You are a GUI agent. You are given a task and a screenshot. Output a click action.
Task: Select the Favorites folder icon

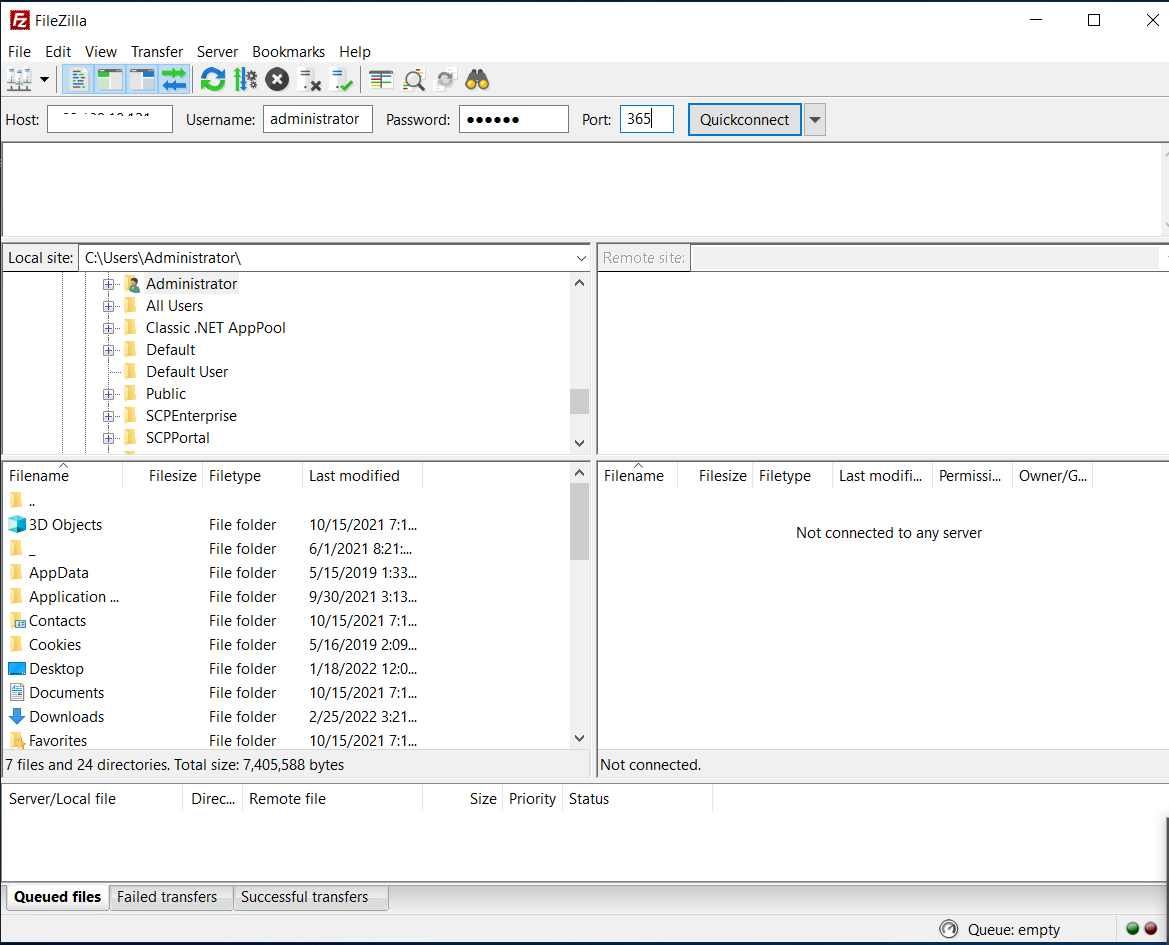point(16,741)
